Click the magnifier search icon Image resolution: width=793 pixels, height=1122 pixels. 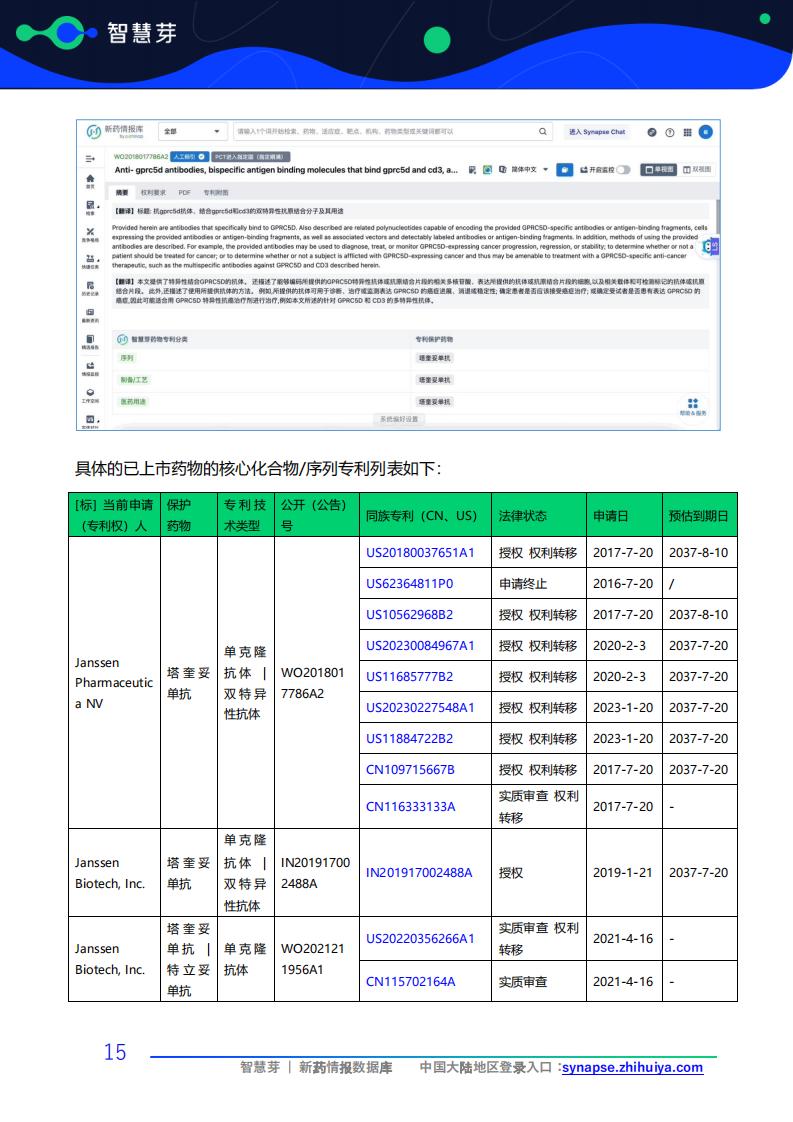click(x=543, y=132)
